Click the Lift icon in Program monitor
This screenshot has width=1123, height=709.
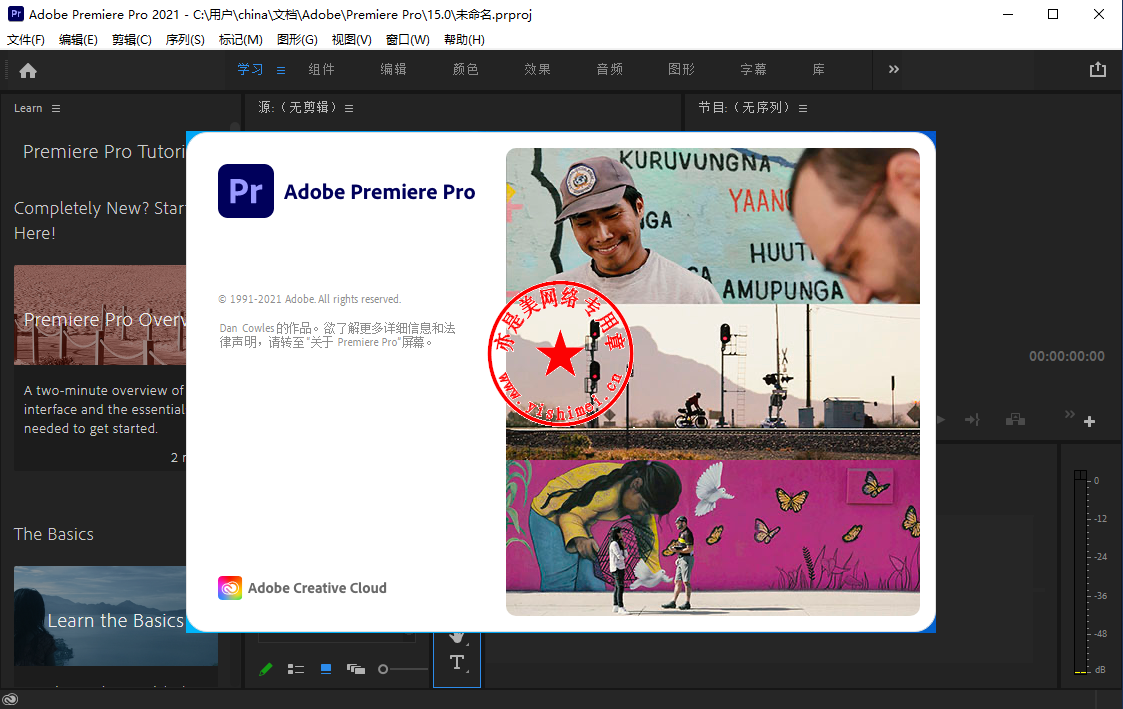point(1015,420)
